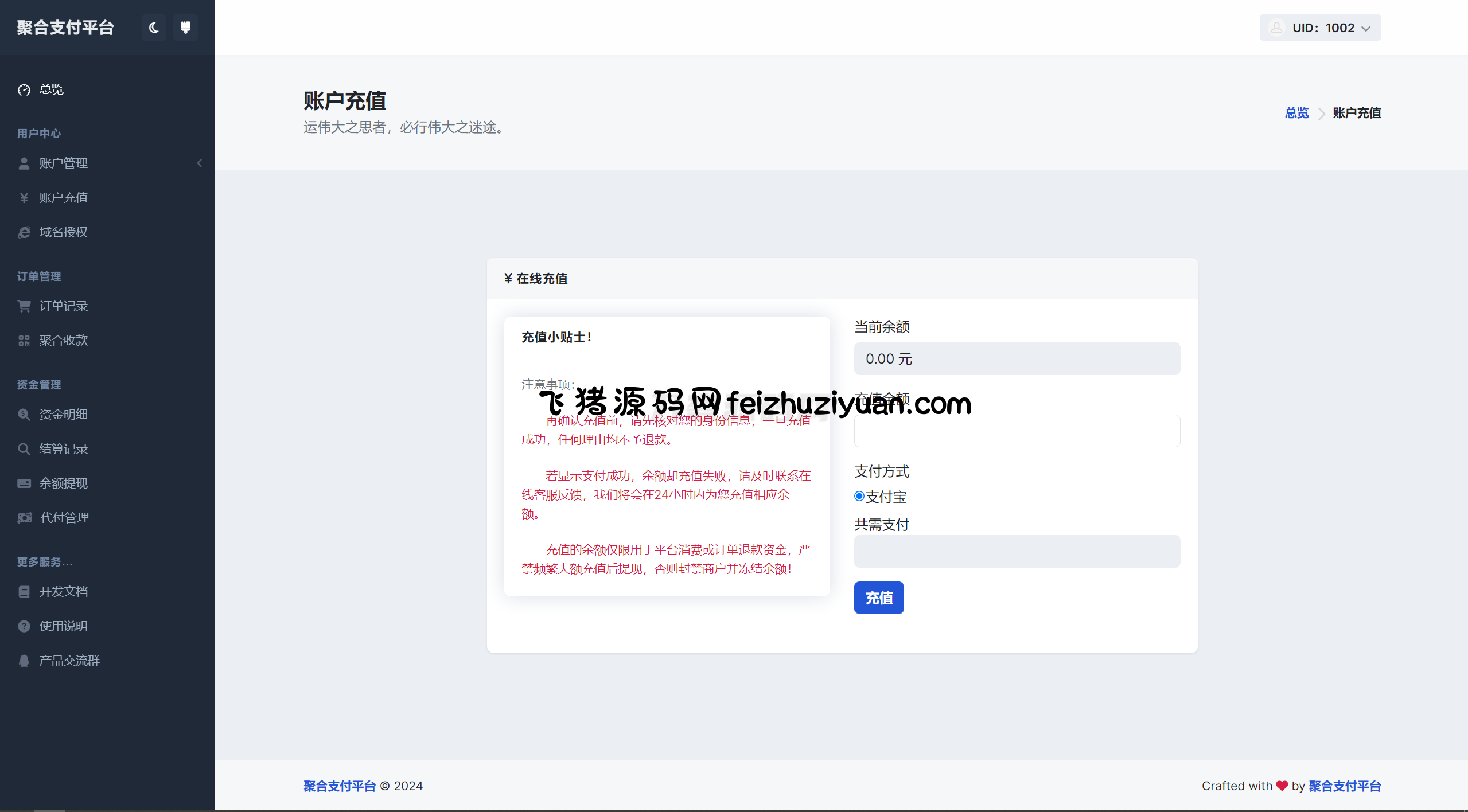Click the plug icon in header
Image resolution: width=1468 pixels, height=812 pixels.
coord(185,28)
